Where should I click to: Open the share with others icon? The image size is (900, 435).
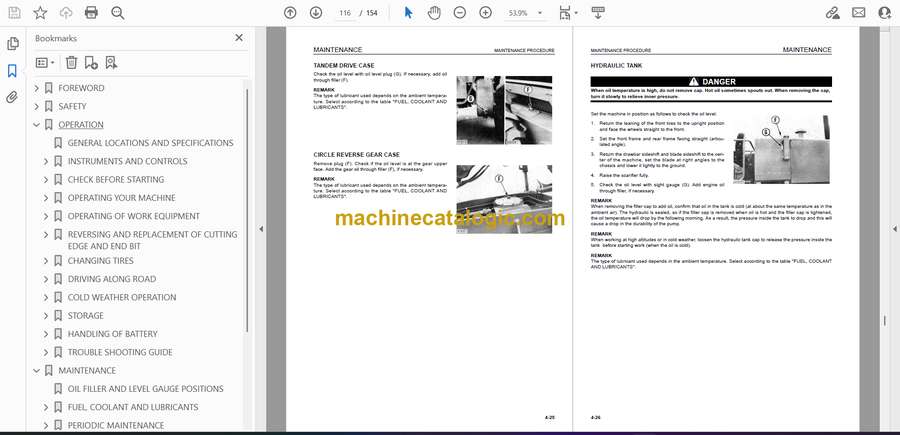(885, 13)
